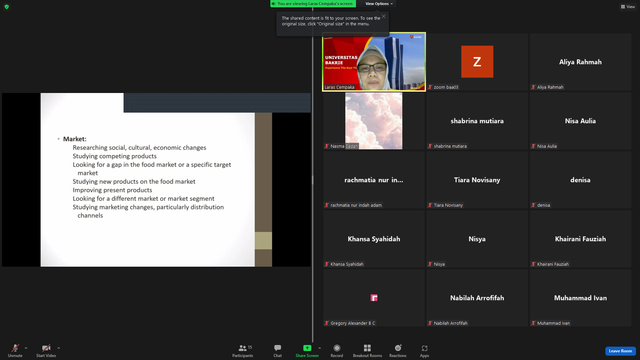Click the muted mic icon beside Aliya Rahmah label

(x=533, y=87)
